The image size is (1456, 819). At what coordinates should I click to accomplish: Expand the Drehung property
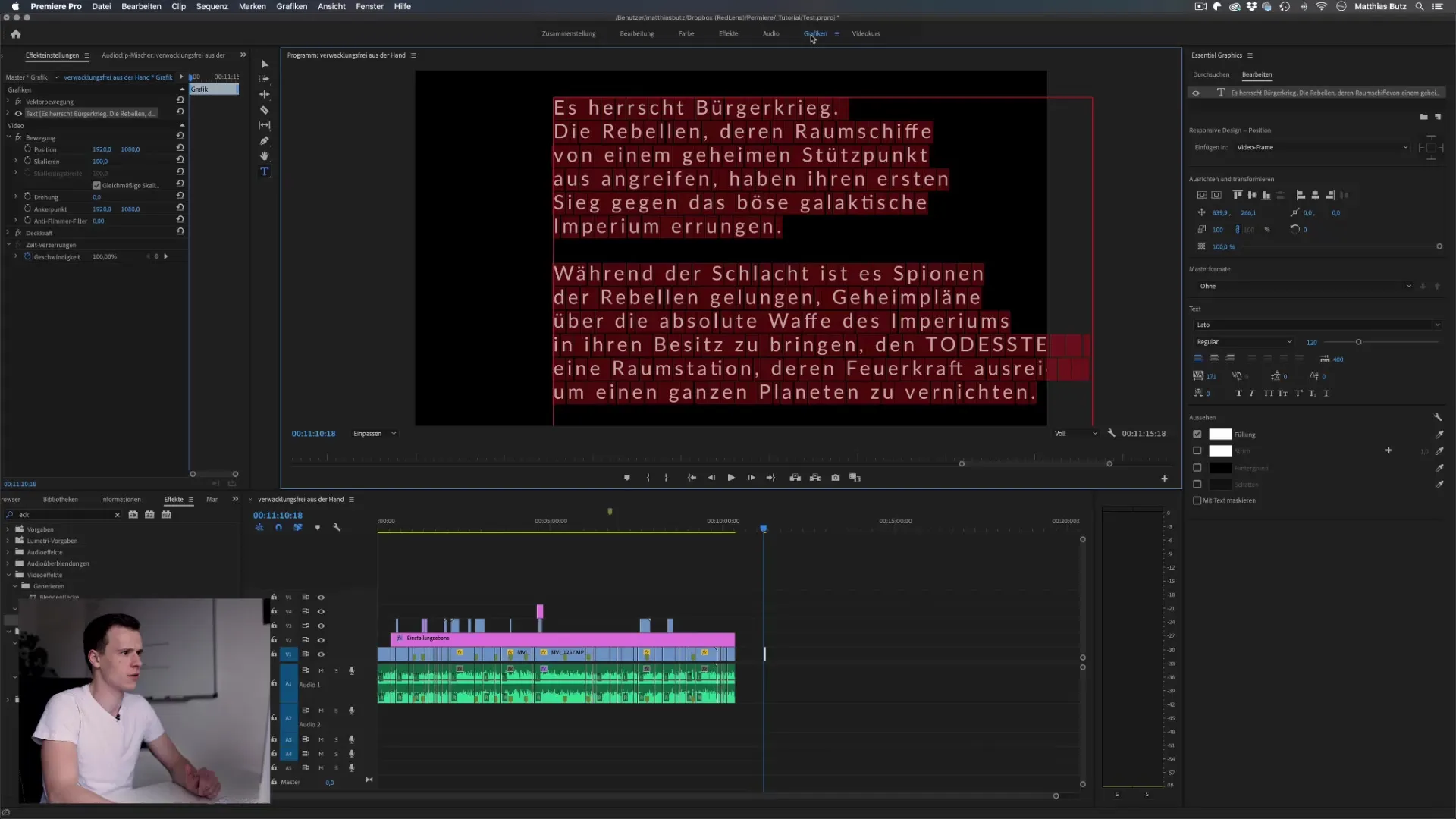16,196
